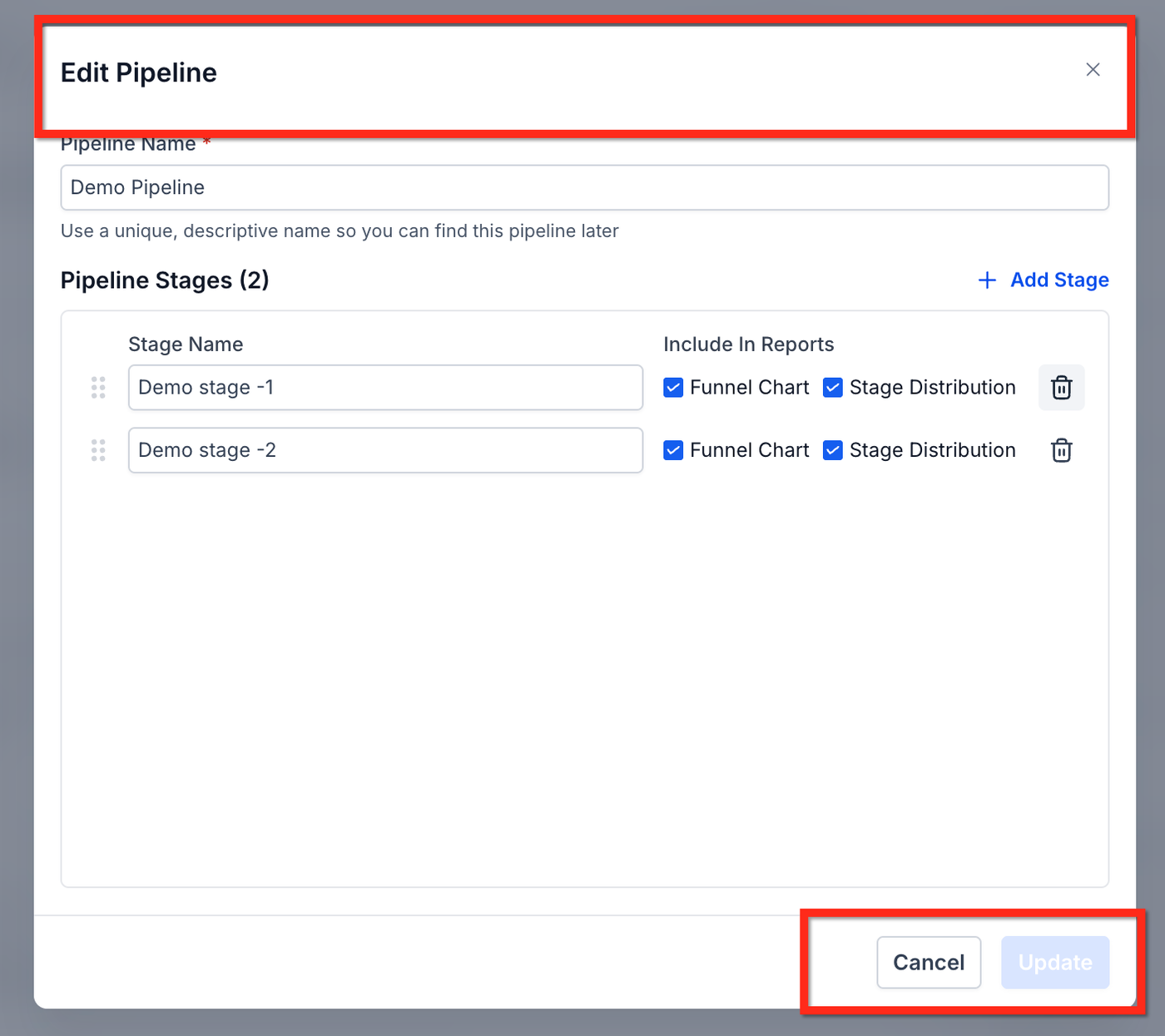Click the Add Stage link
Viewport: 1165px width, 1036px height.
(x=1044, y=280)
